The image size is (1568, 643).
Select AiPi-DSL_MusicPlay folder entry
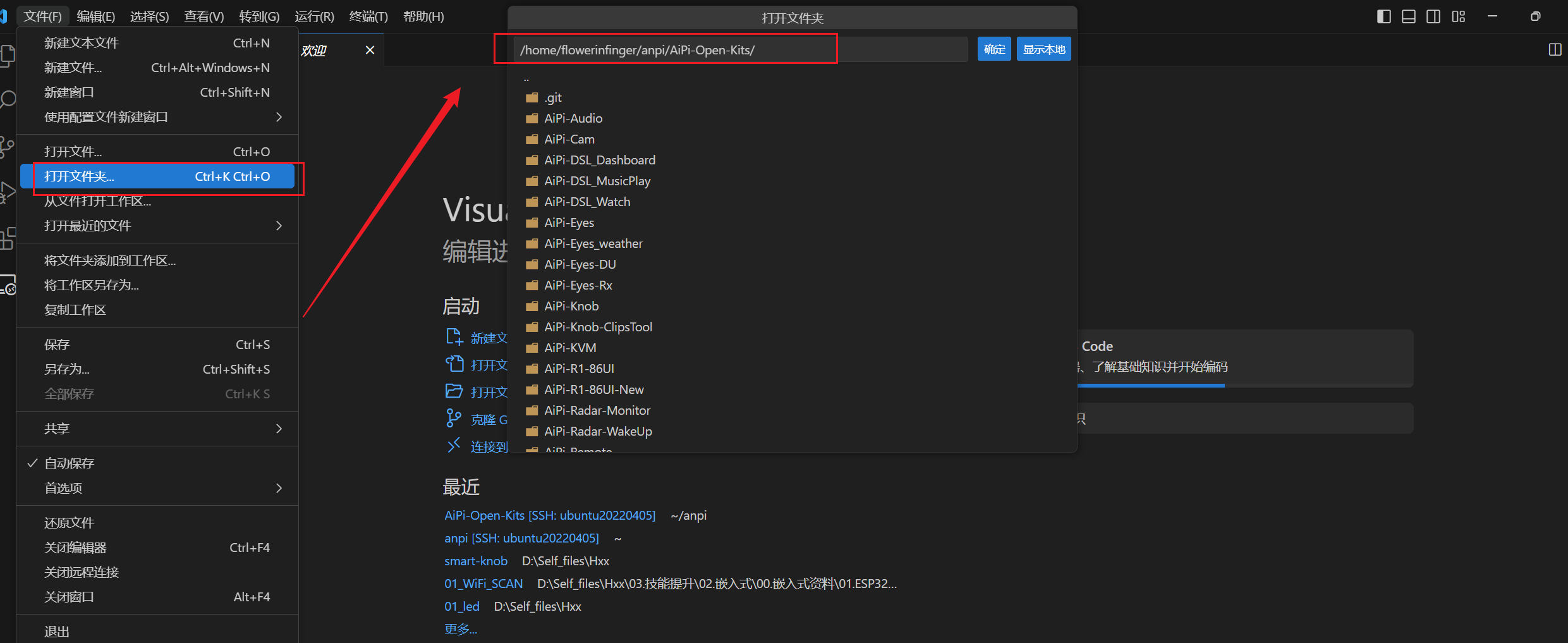click(x=793, y=181)
